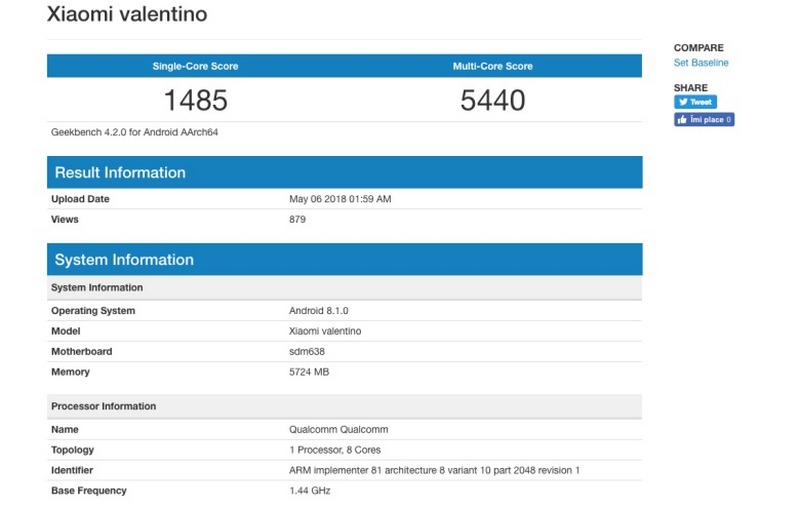Click the processor Name label
This screenshot has height=508, width=800.
coord(65,429)
